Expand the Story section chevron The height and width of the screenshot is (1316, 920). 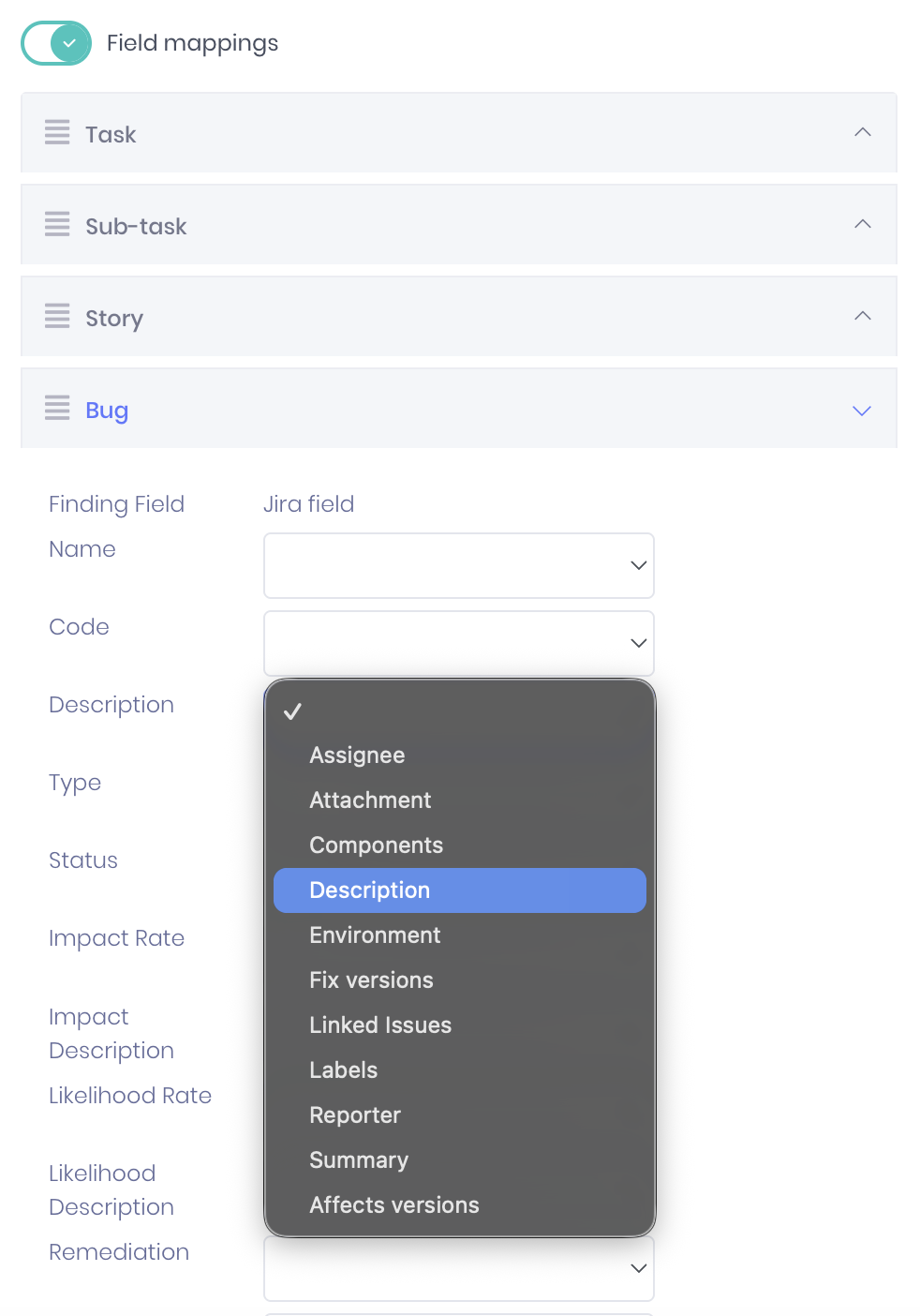click(x=863, y=316)
